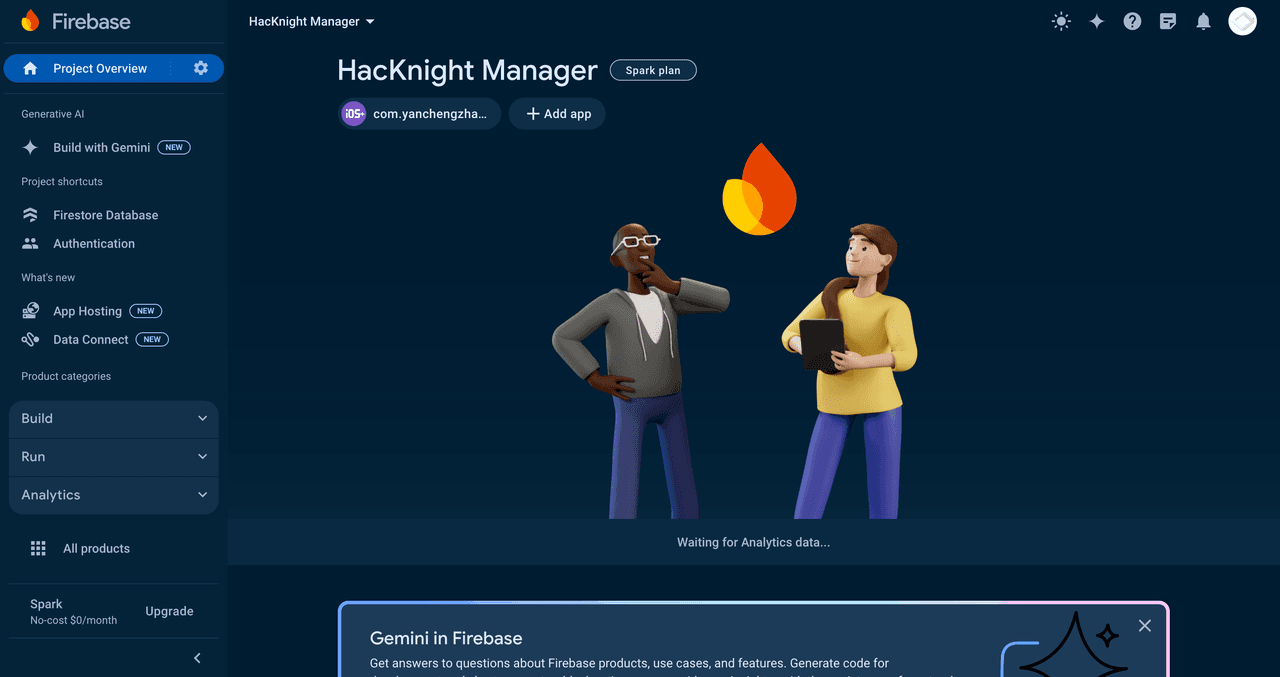The width and height of the screenshot is (1280, 677).
Task: Dismiss the Gemini in Firebase banner
Action: (1145, 626)
